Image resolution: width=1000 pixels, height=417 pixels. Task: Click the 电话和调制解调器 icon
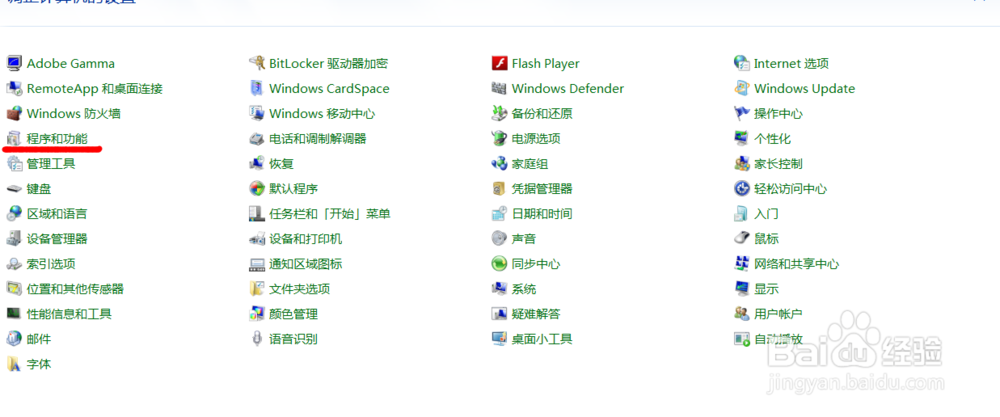coord(256,138)
